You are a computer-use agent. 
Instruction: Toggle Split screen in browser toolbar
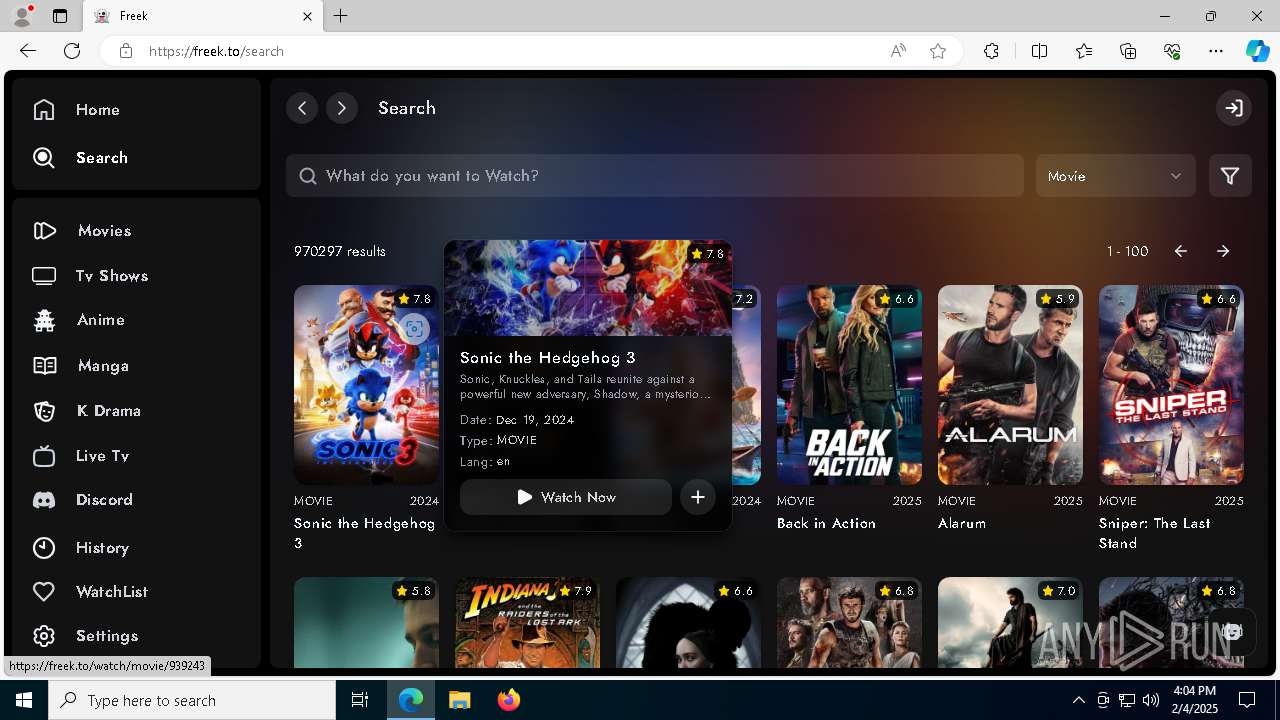(x=1039, y=51)
